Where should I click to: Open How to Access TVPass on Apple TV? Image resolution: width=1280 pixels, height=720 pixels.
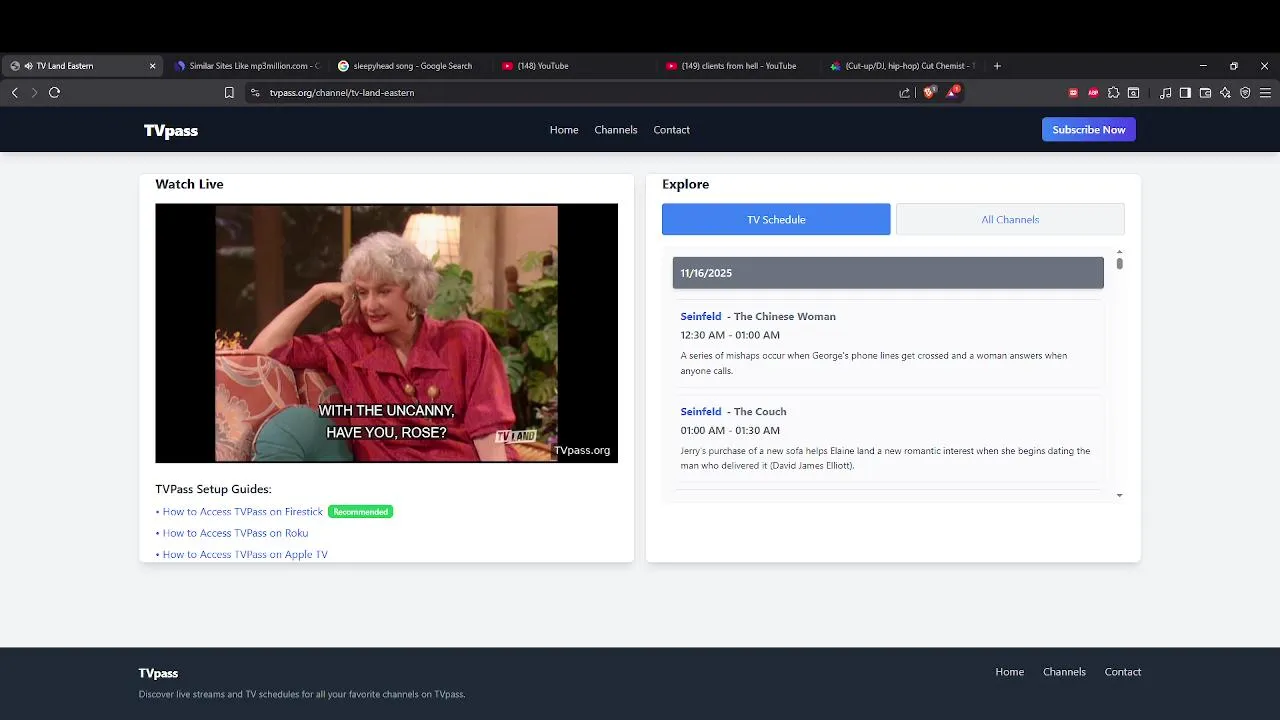245,554
